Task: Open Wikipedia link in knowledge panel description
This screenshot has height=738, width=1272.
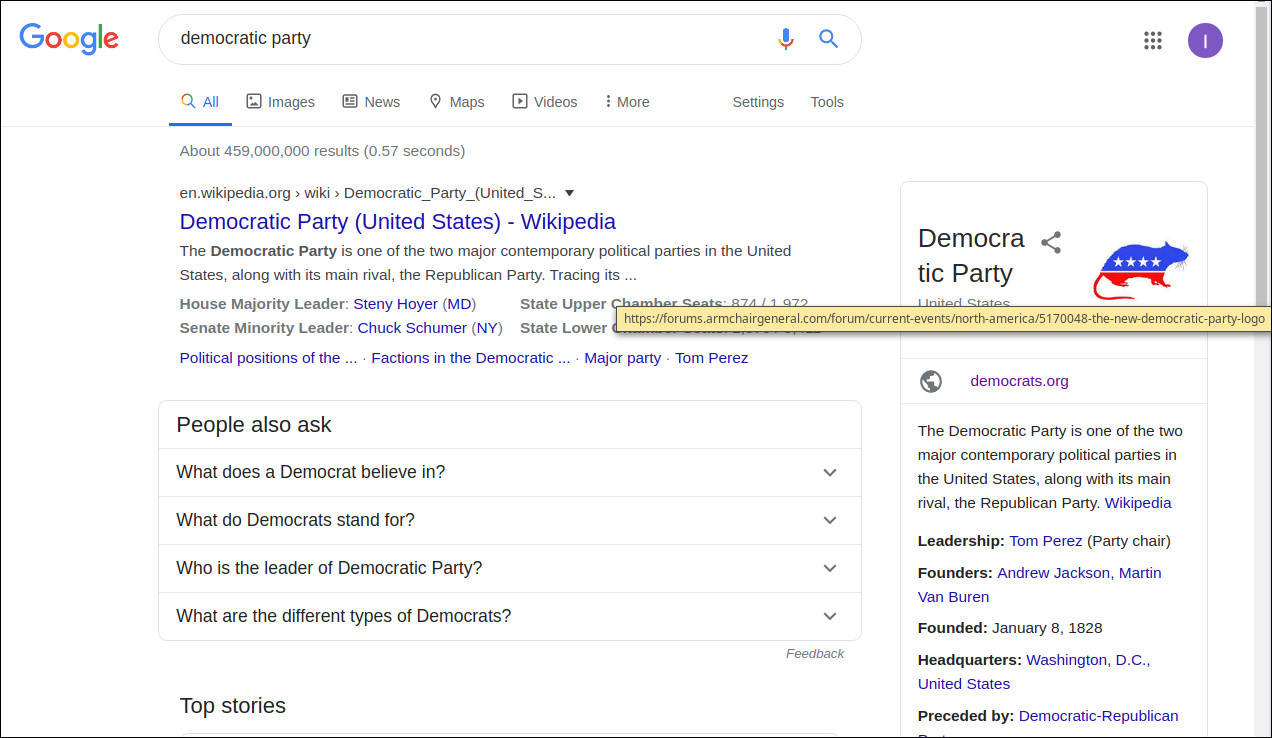Action: coord(1138,503)
